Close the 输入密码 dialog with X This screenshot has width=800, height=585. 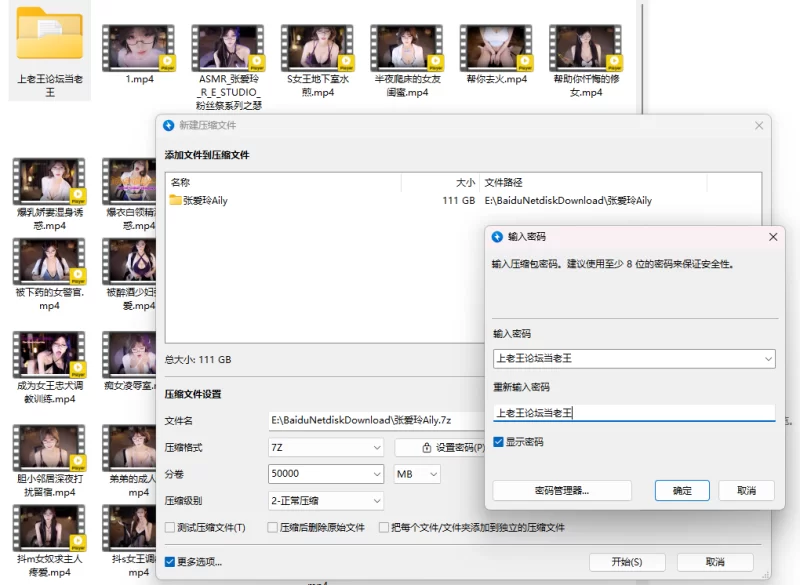(x=772, y=237)
